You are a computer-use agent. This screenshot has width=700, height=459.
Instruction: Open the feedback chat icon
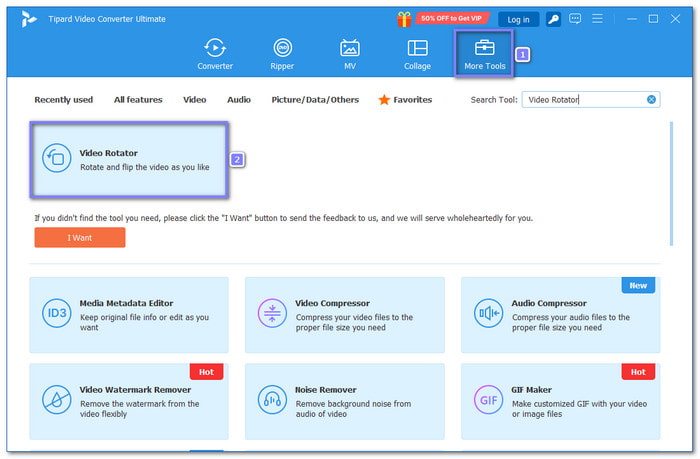point(575,19)
